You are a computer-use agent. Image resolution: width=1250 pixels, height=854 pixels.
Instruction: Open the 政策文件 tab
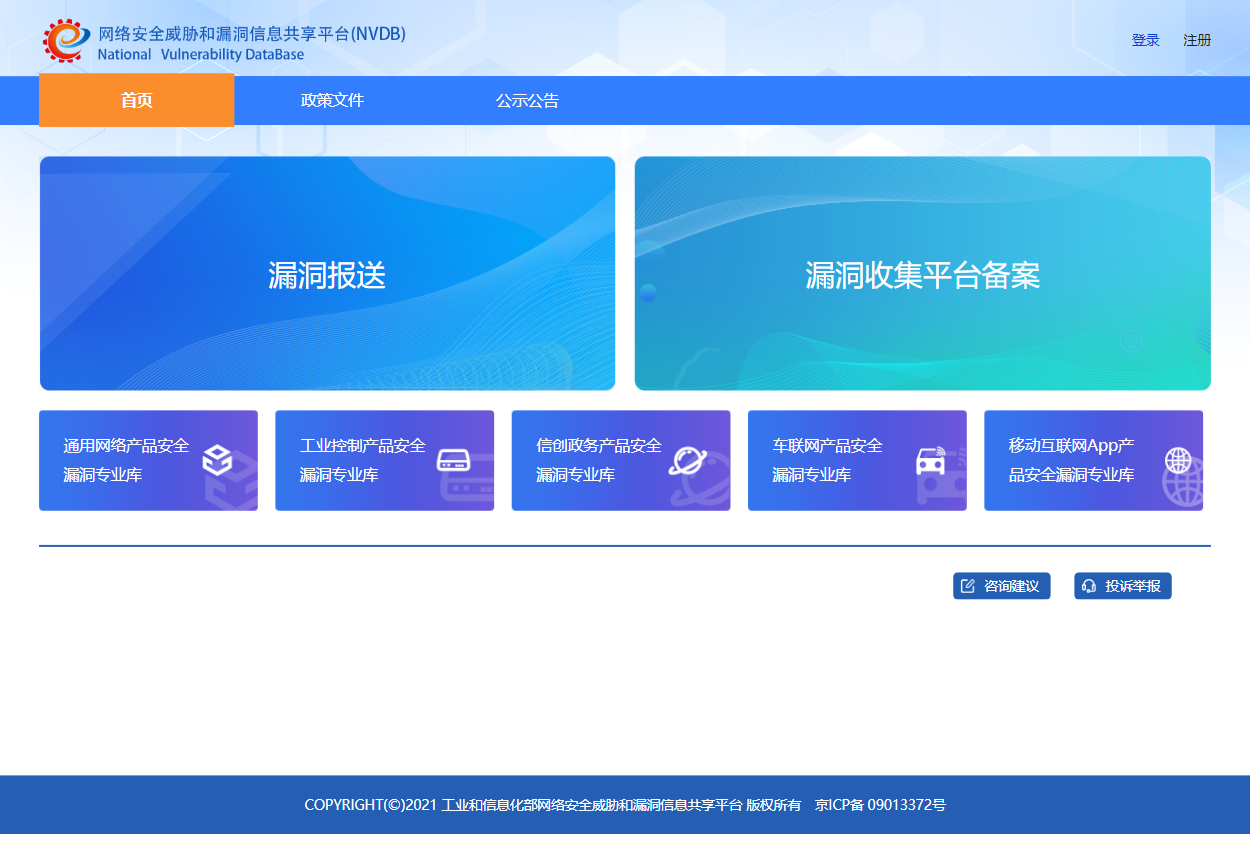pyautogui.click(x=332, y=100)
